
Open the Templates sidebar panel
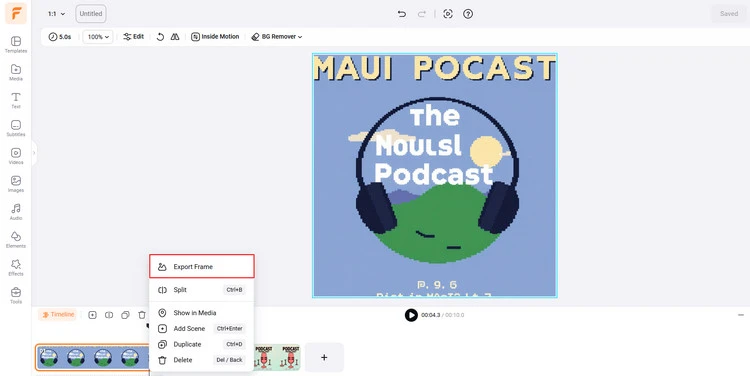point(16,44)
